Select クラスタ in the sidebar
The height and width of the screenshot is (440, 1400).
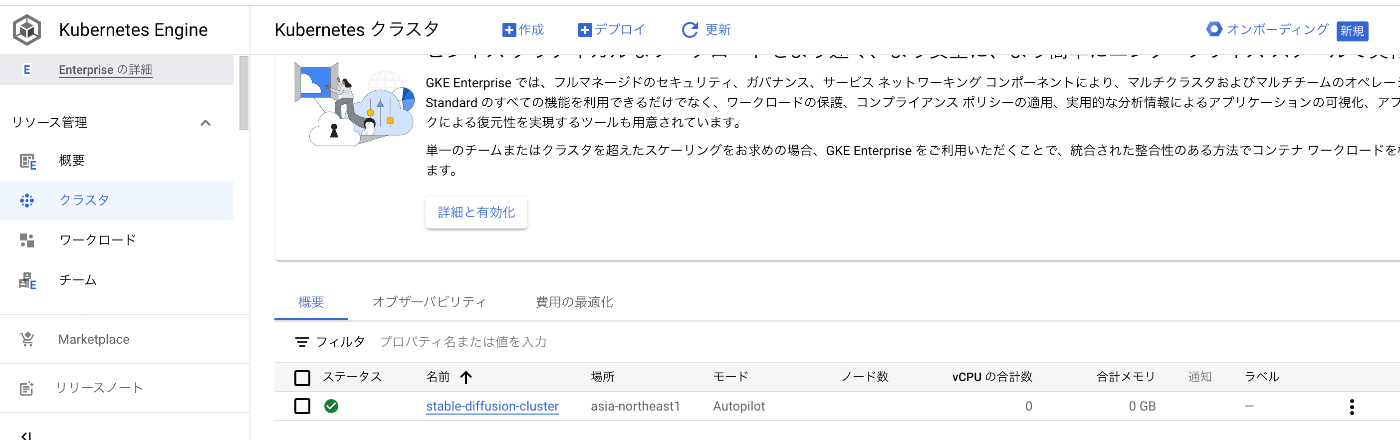117,200
